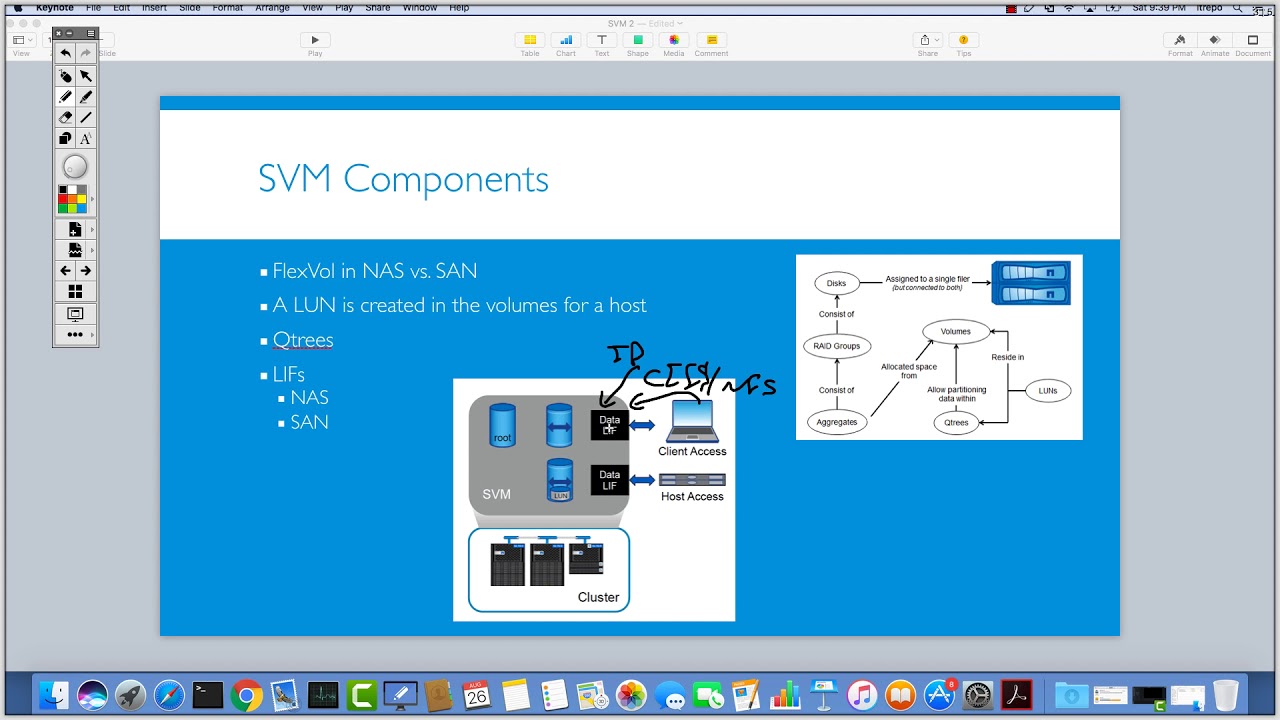The height and width of the screenshot is (720, 1280).
Task: Select the straight line tool
Action: [86, 117]
